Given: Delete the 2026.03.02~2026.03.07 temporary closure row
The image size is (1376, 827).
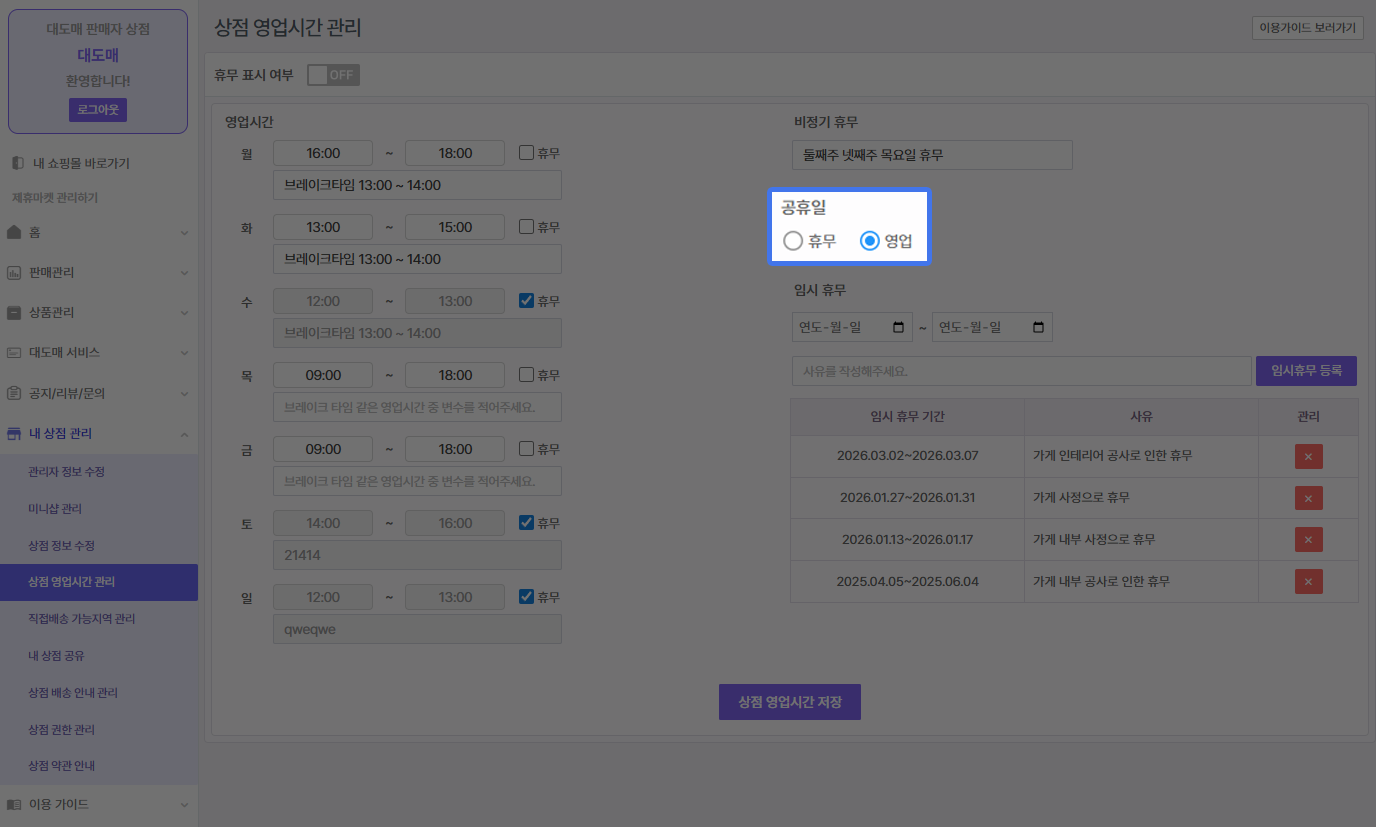Looking at the screenshot, I should click(x=1308, y=456).
